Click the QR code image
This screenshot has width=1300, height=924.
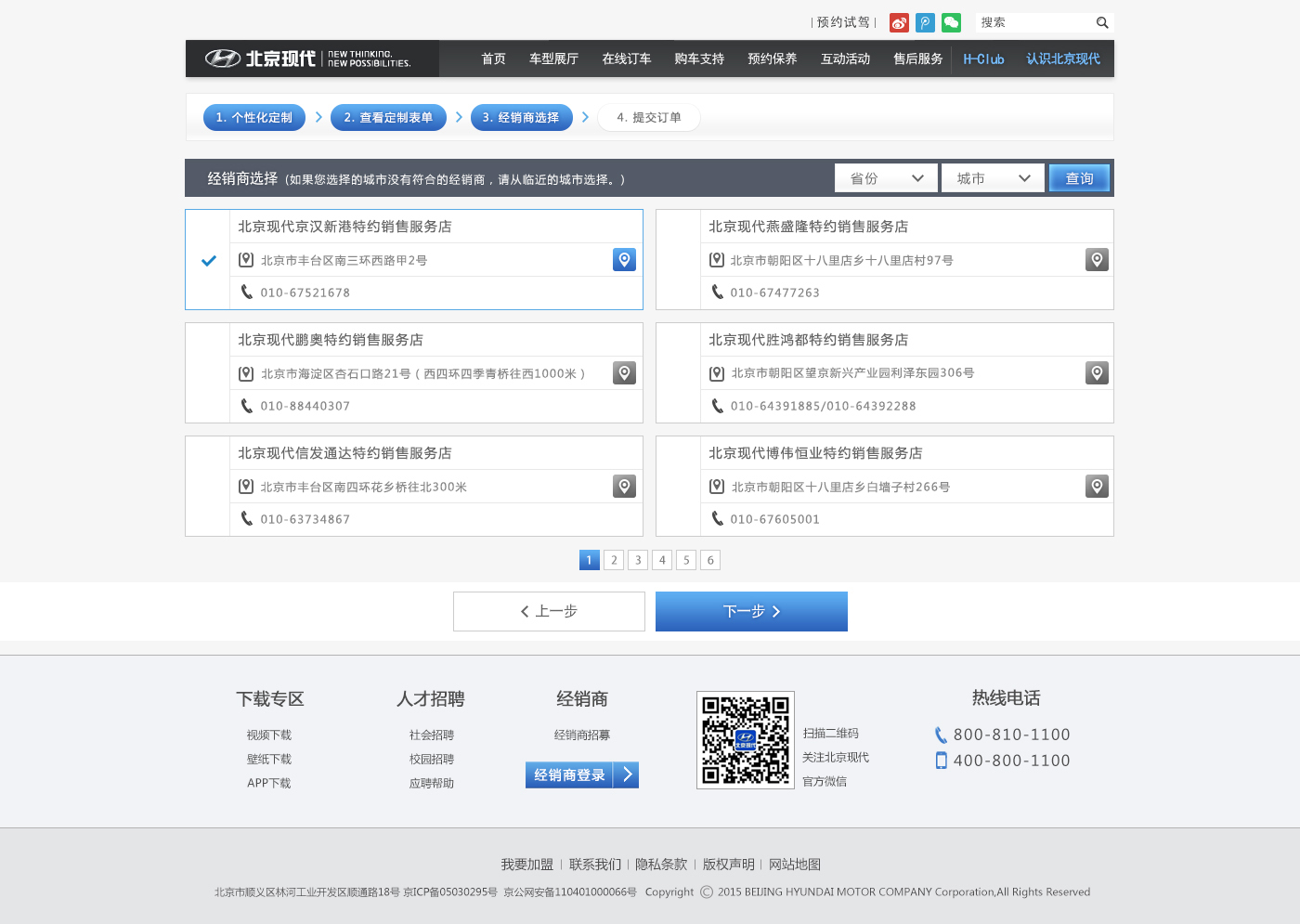coord(746,740)
